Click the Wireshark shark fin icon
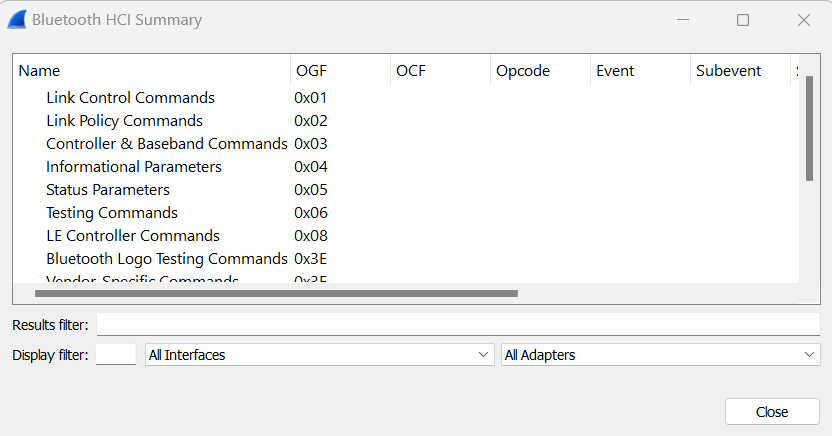 16,20
